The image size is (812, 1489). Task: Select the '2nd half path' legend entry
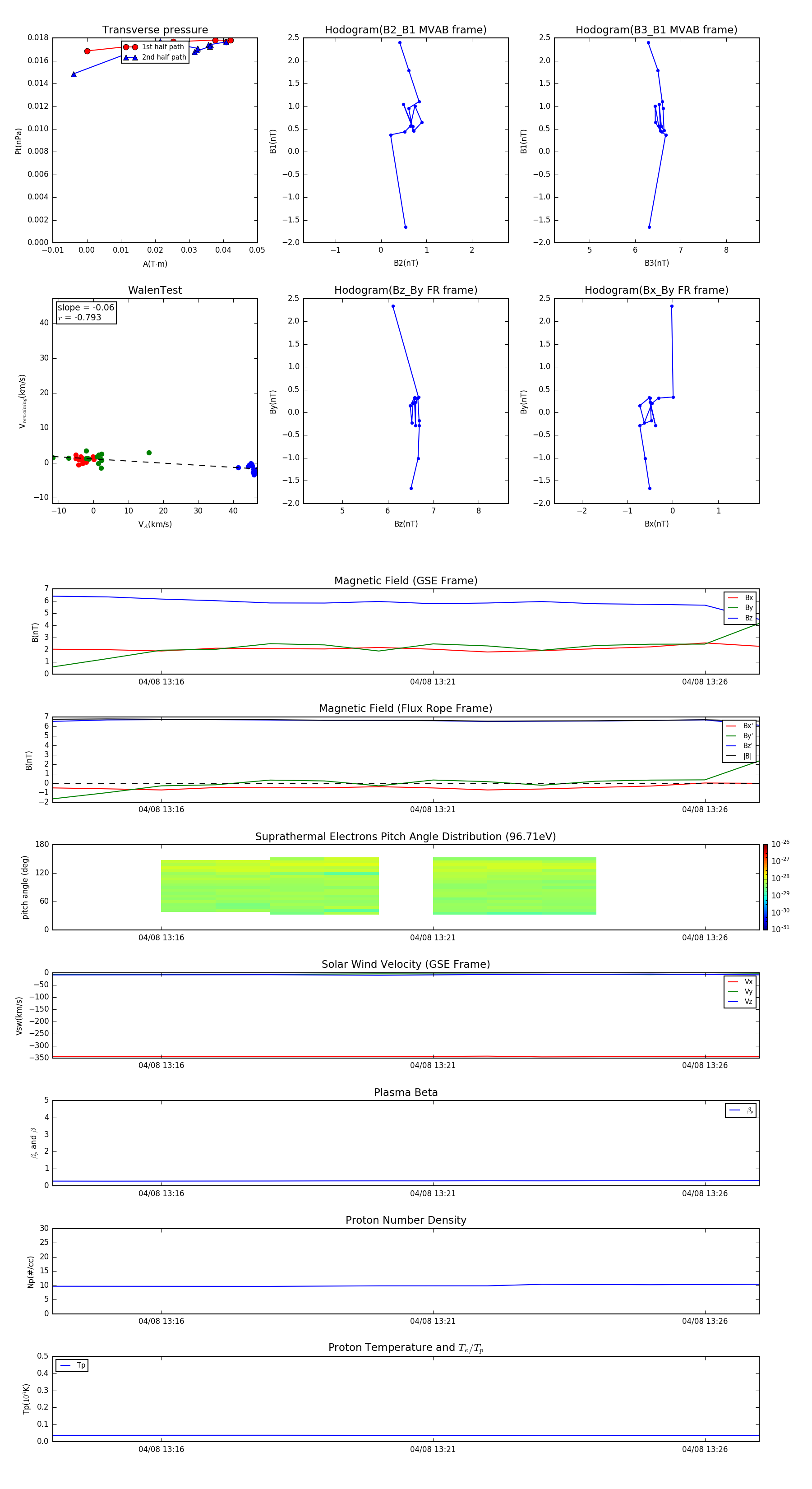pos(154,57)
